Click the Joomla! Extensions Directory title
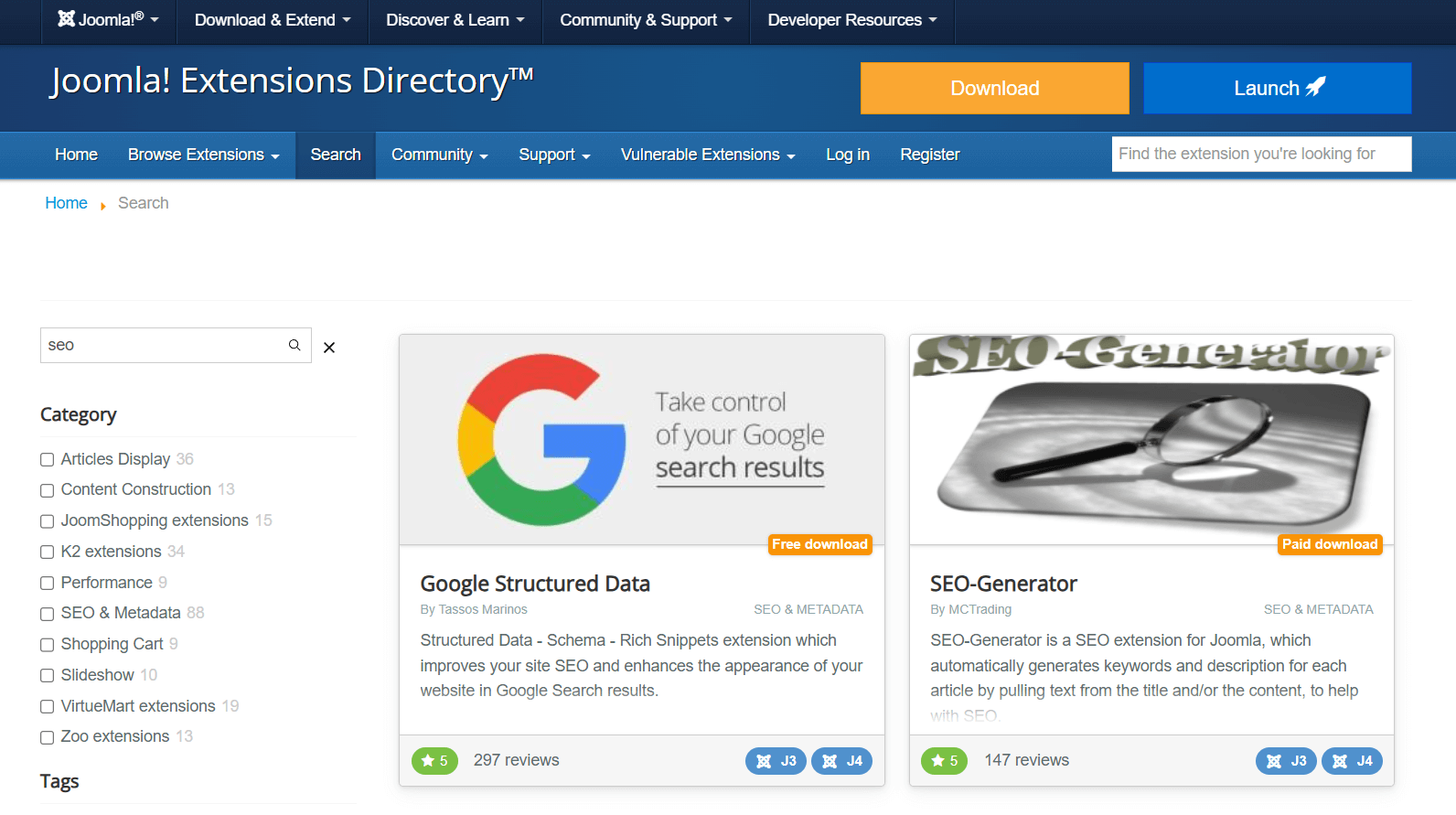 [292, 81]
